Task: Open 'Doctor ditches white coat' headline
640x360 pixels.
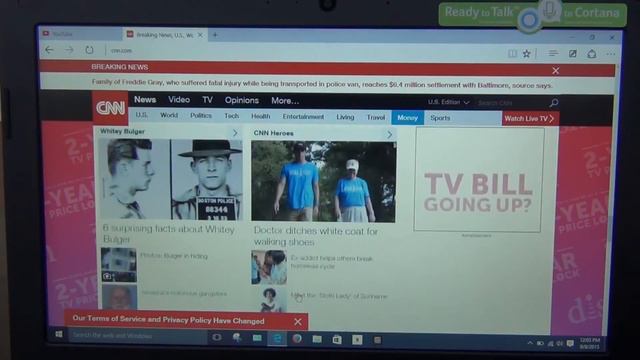Action: point(316,236)
